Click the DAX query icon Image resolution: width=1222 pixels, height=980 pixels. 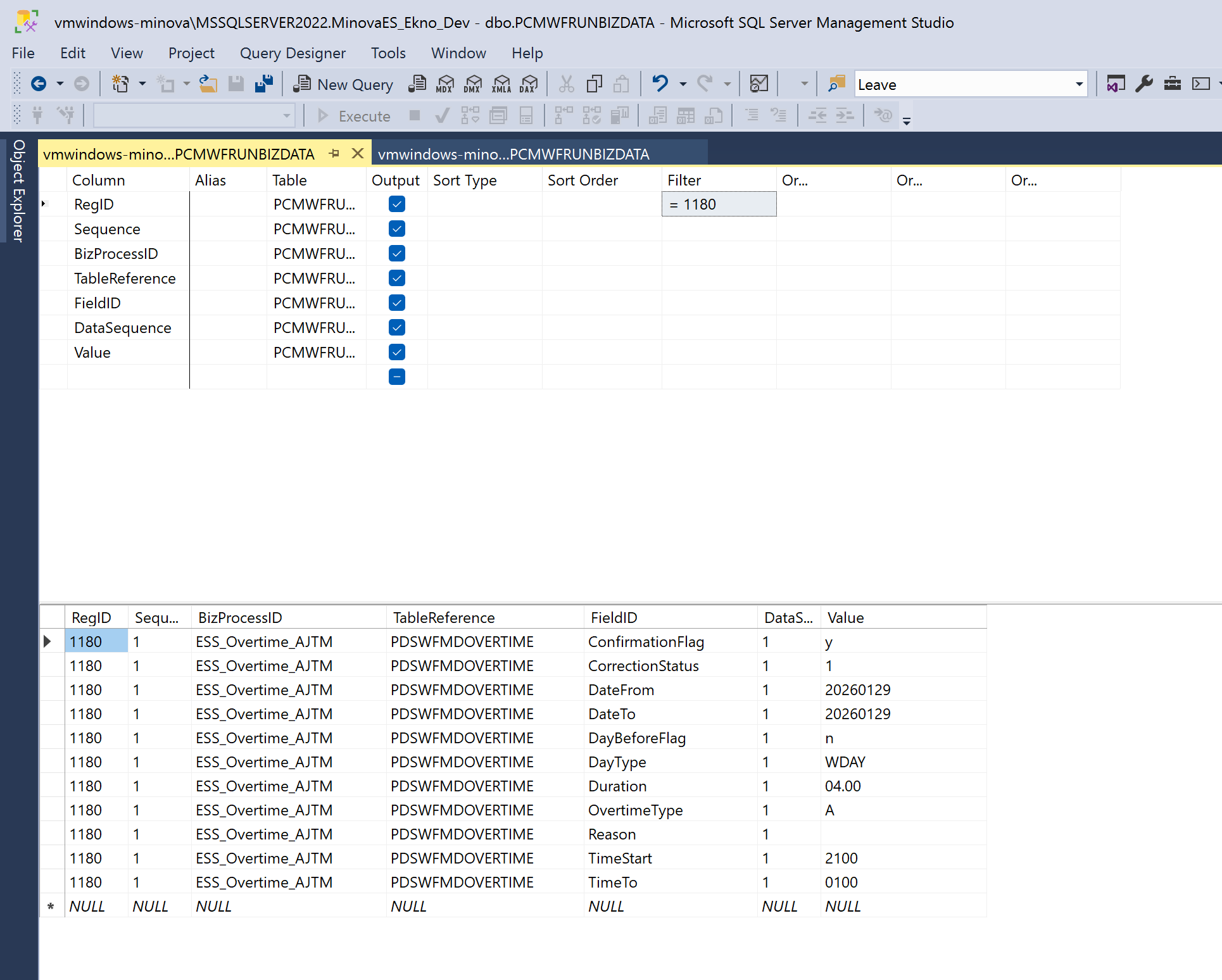tap(528, 84)
